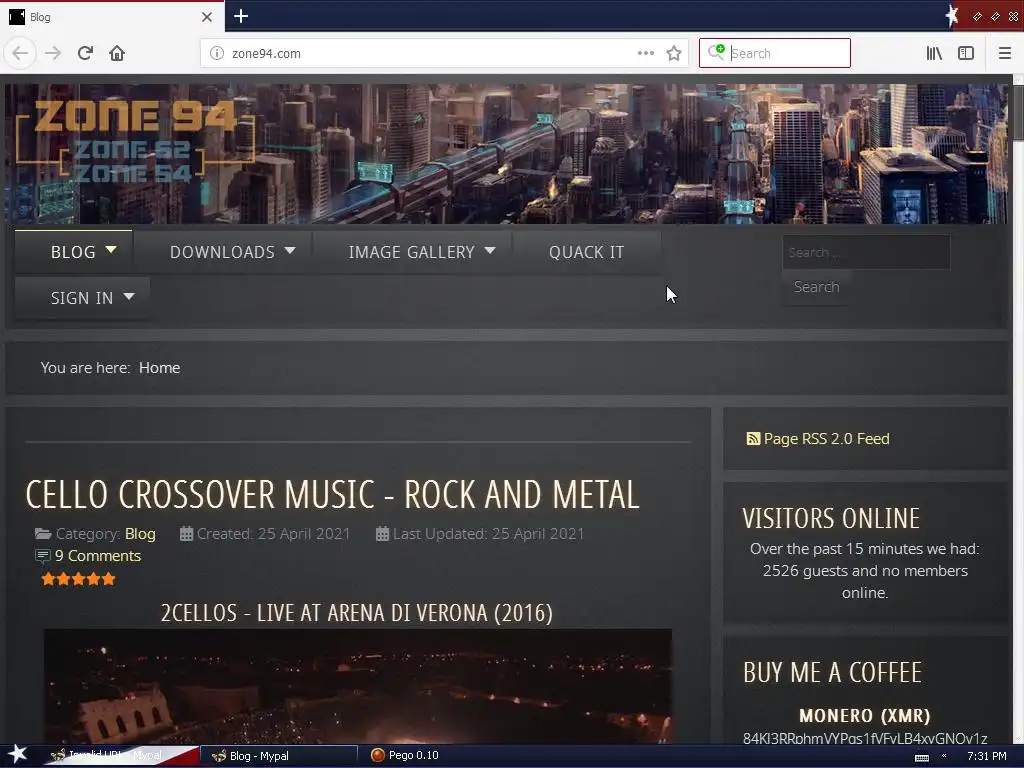
Task: Expand the BLOG dropdown arrow
Action: tap(111, 249)
